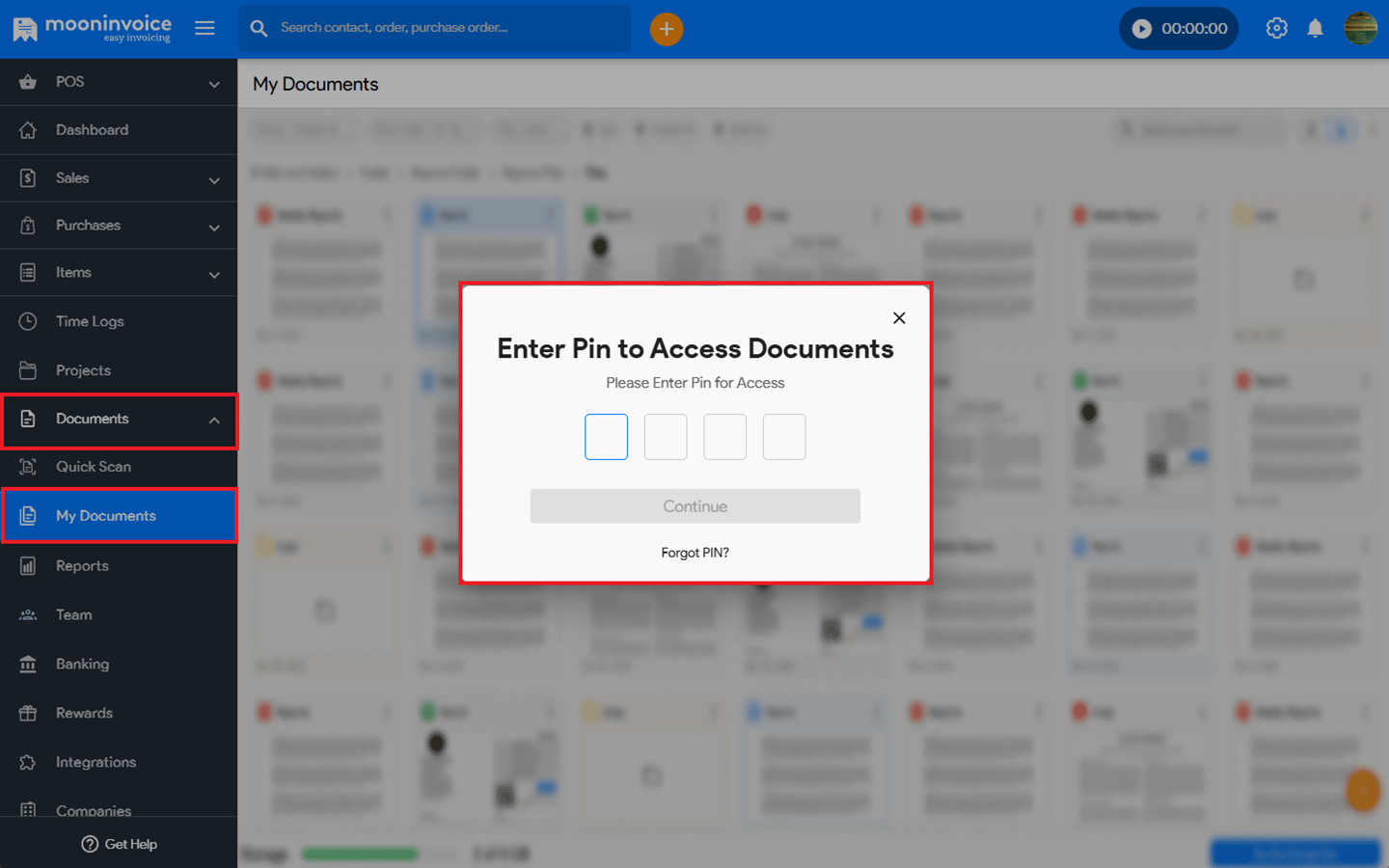Expand the POS menu chevron
This screenshot has width=1389, height=868.
(x=214, y=84)
